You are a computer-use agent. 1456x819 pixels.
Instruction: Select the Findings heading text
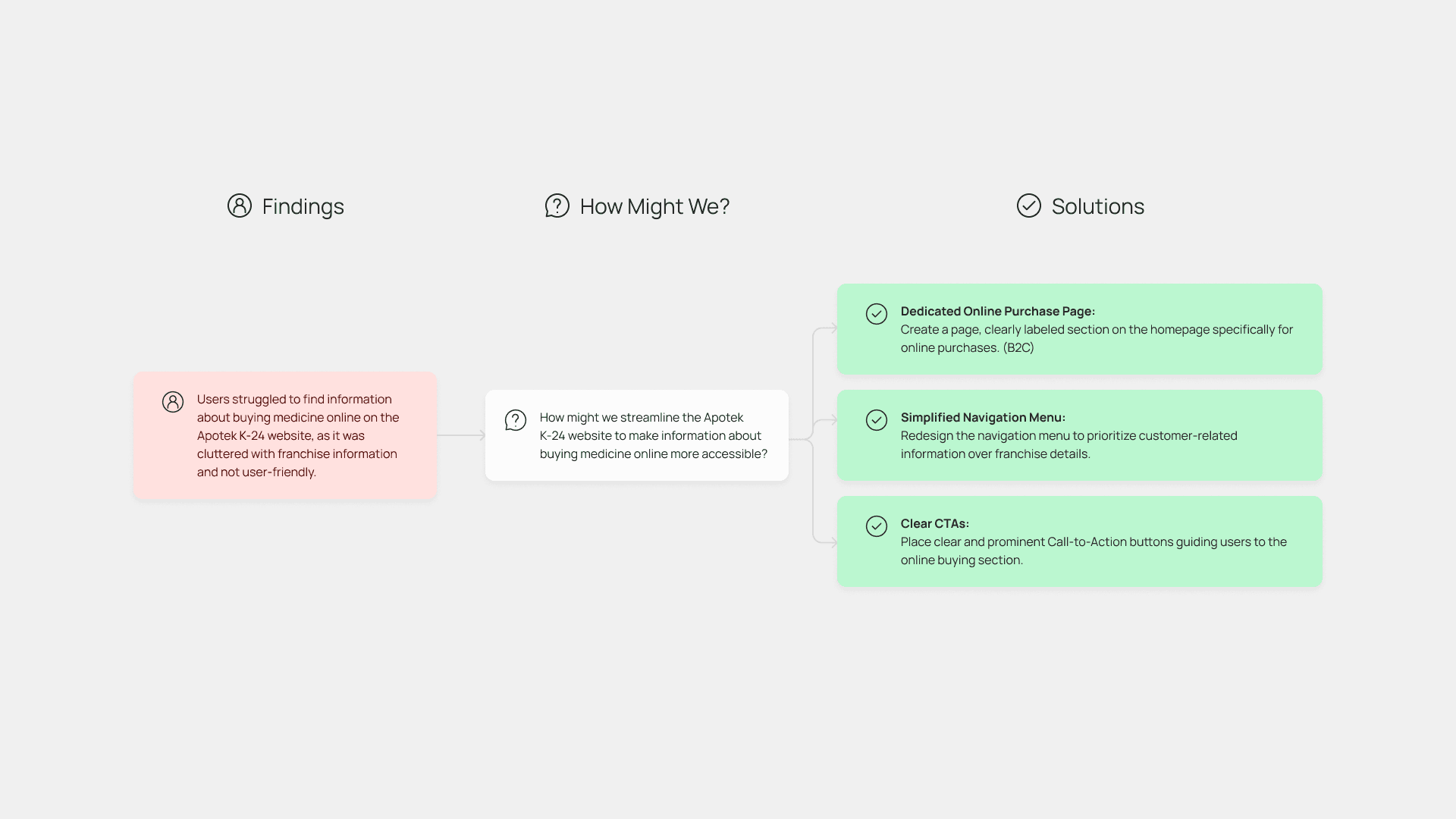click(303, 206)
